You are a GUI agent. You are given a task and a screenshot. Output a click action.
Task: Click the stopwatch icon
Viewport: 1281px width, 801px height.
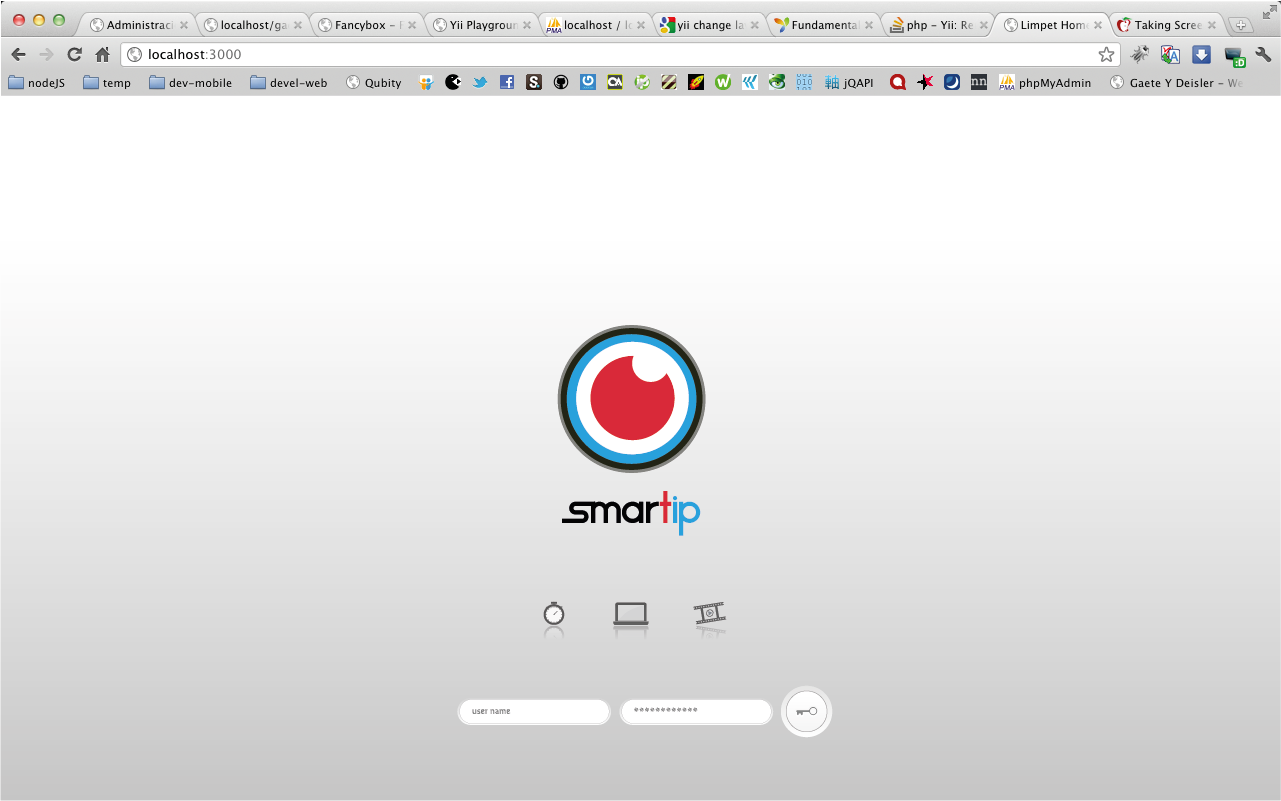(554, 613)
